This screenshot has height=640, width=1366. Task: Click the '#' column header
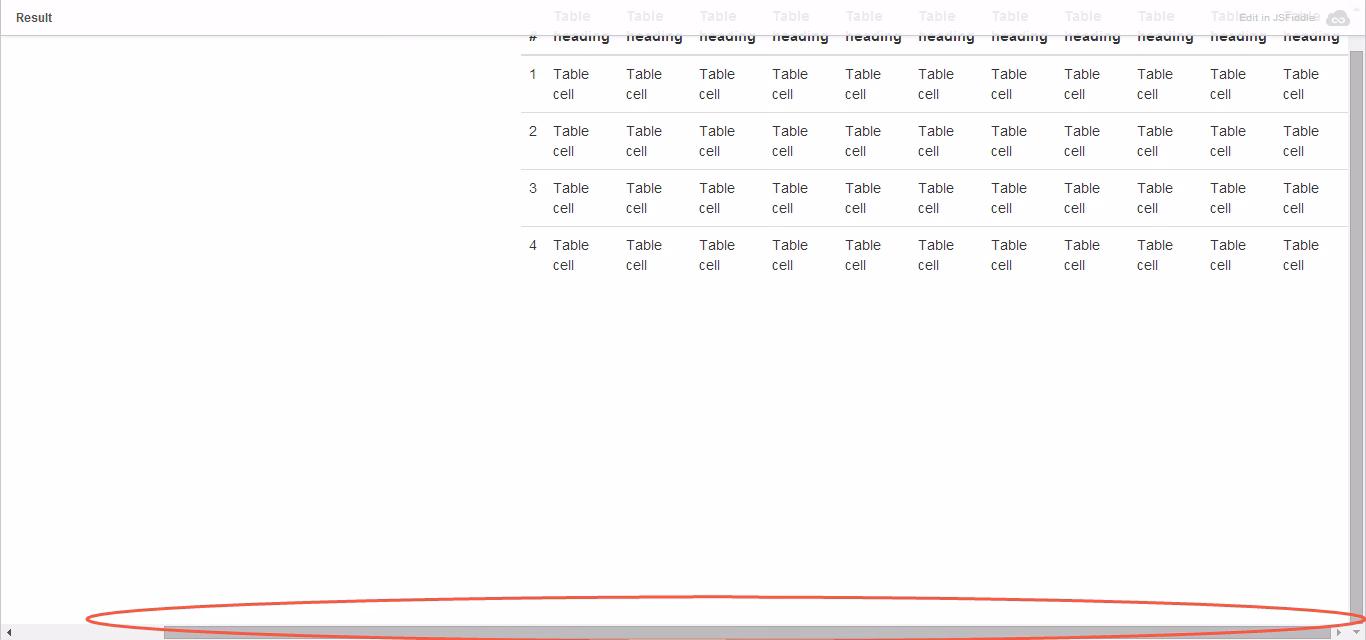click(x=532, y=37)
